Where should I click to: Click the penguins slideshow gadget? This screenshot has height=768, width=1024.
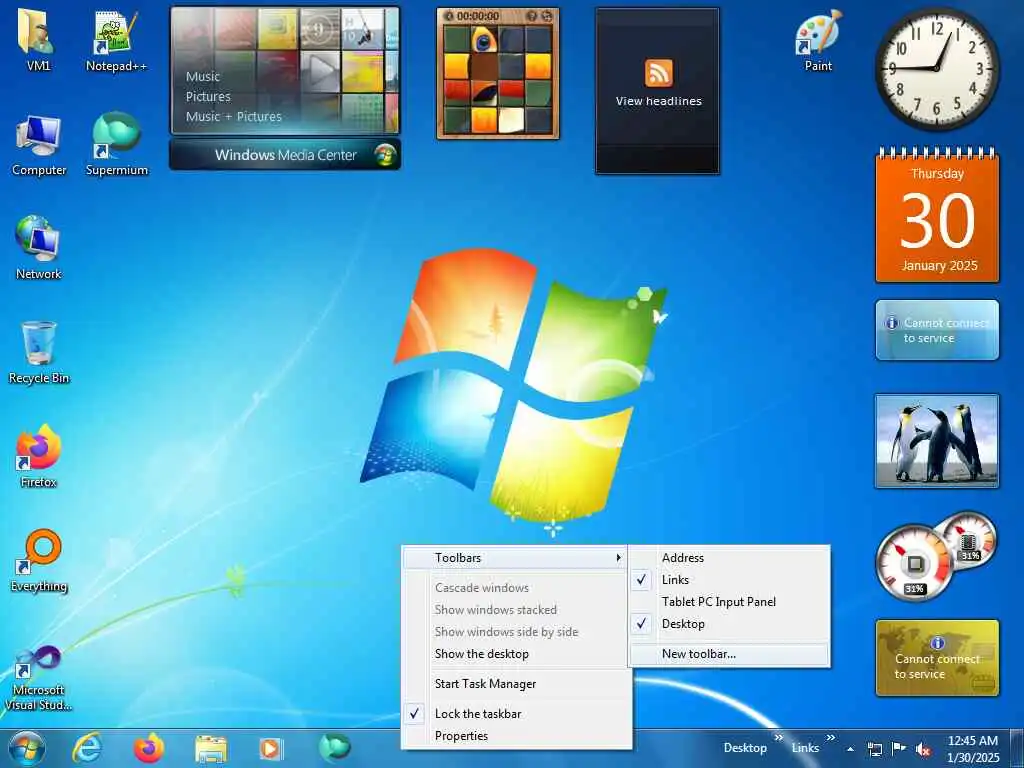tap(936, 441)
